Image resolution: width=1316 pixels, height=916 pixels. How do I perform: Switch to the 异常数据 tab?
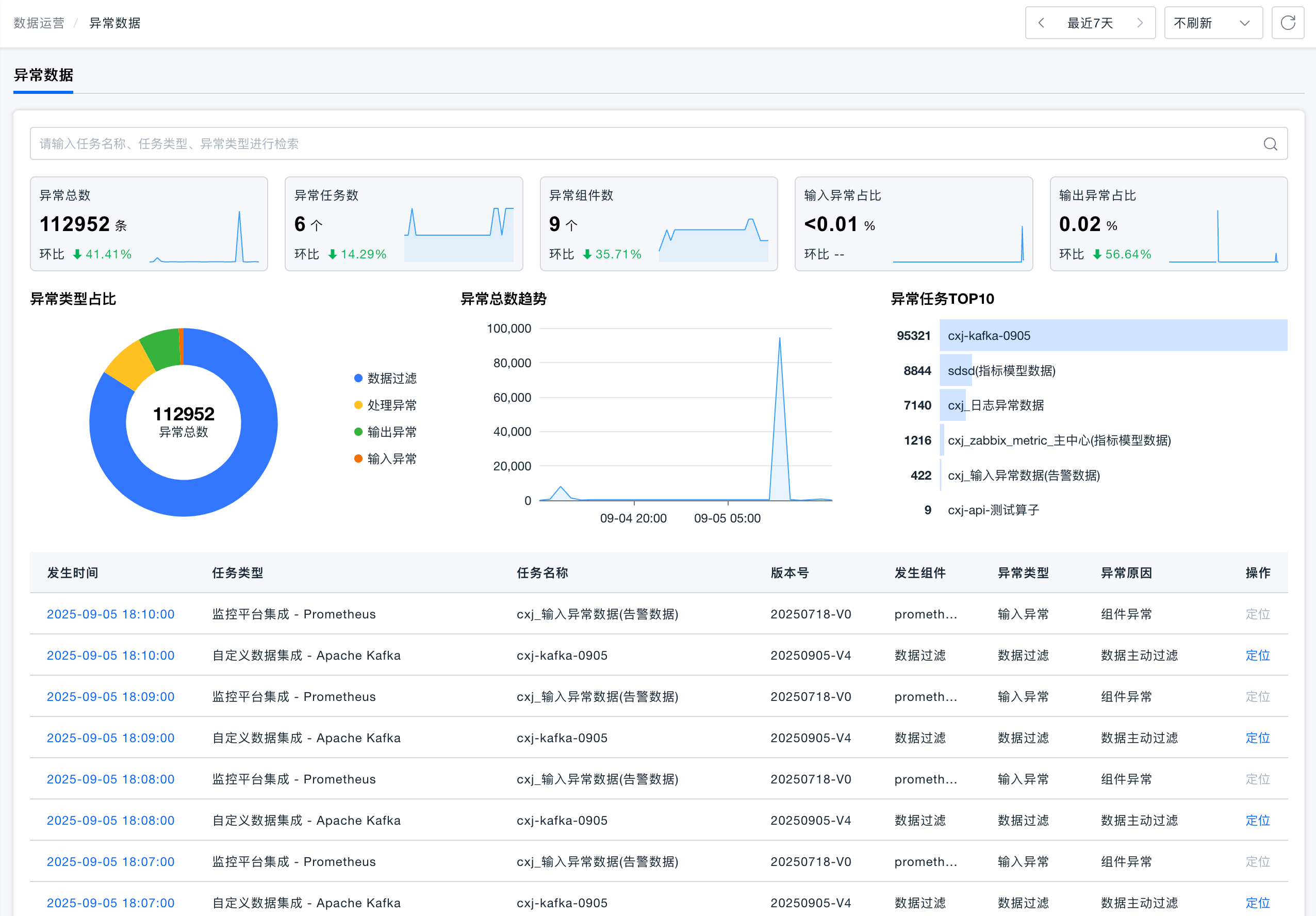(x=43, y=75)
